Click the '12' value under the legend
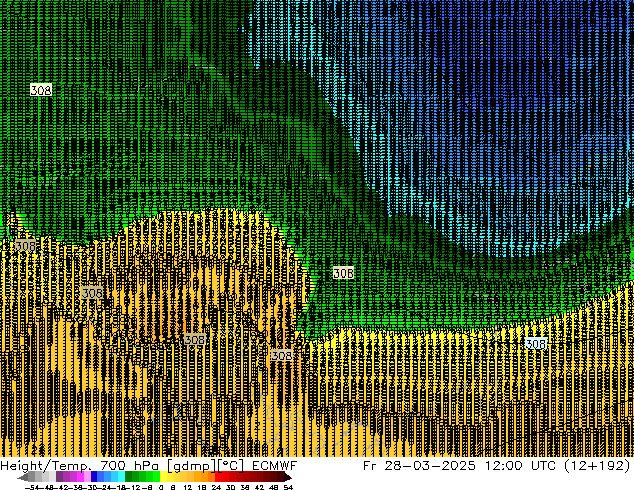Image resolution: width=634 pixels, height=490 pixels. [x=188, y=487]
